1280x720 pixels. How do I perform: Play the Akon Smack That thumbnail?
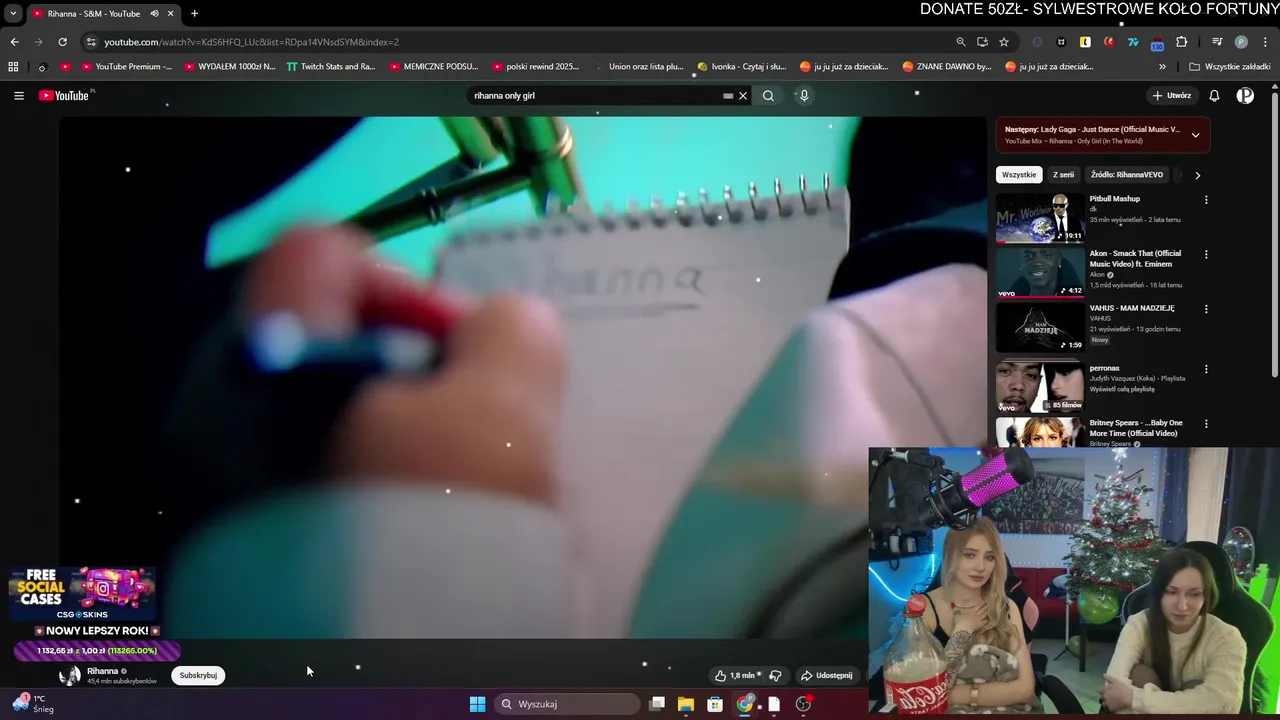(1040, 273)
